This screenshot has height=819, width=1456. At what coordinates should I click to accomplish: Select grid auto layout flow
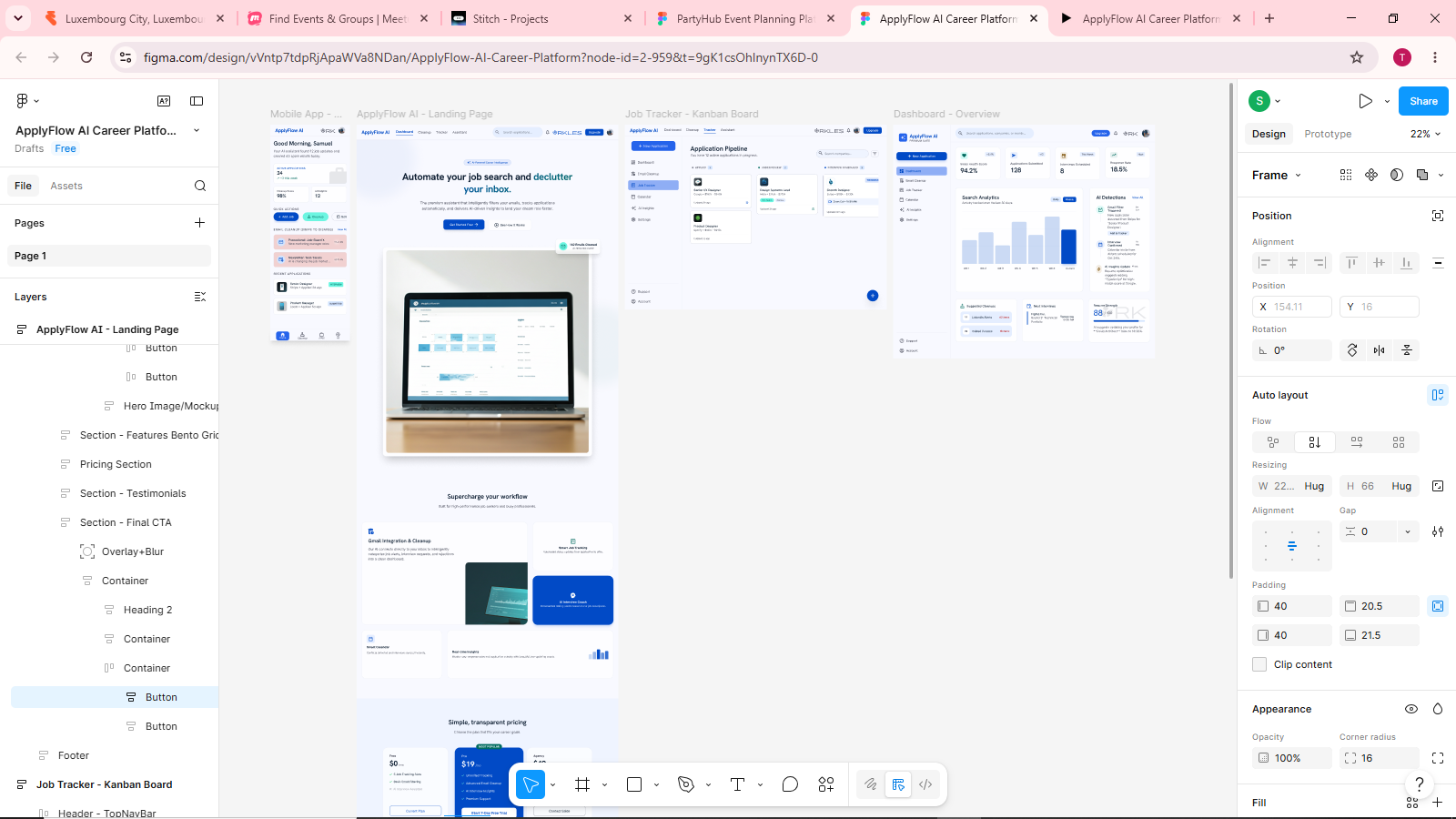(1399, 442)
